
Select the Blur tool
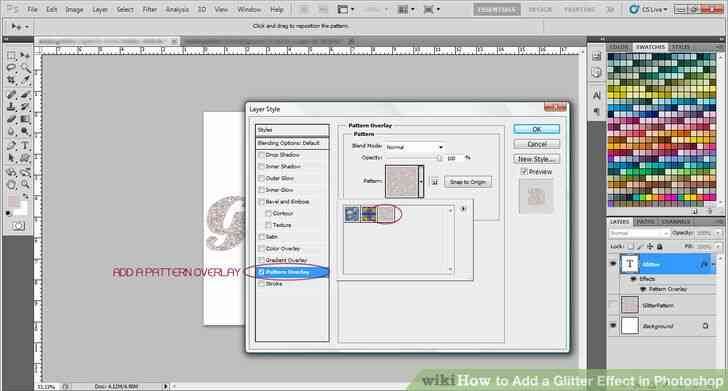(x=11, y=131)
